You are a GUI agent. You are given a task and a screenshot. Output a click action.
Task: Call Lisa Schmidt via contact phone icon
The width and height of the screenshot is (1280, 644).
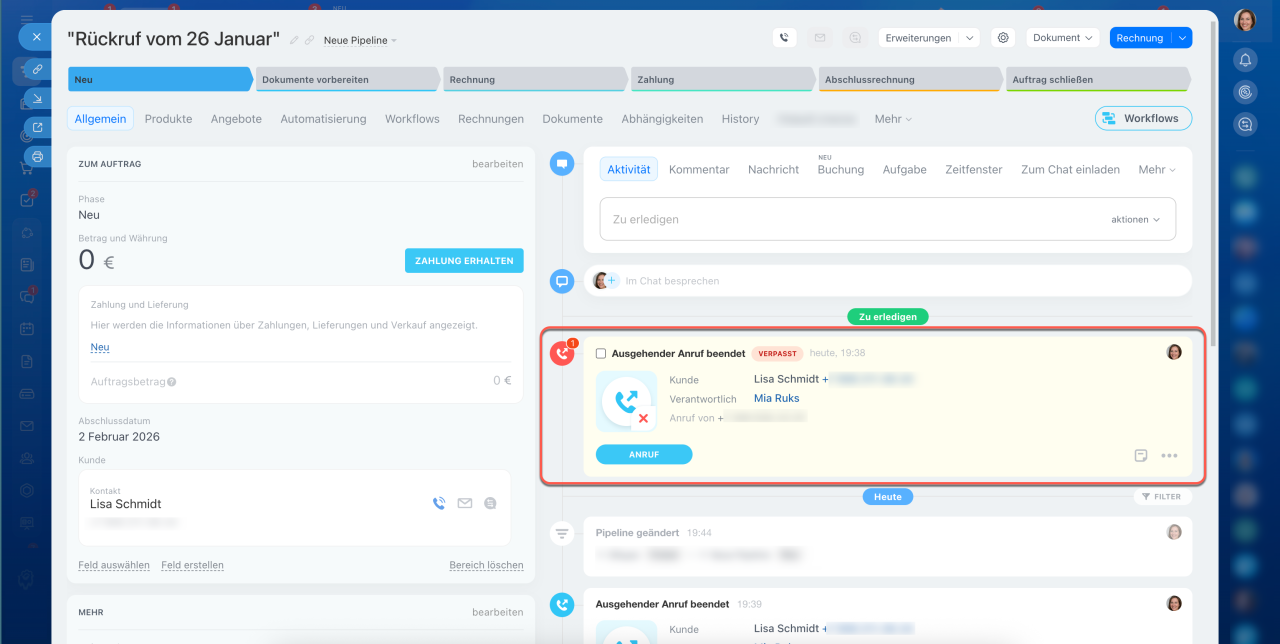pos(438,504)
